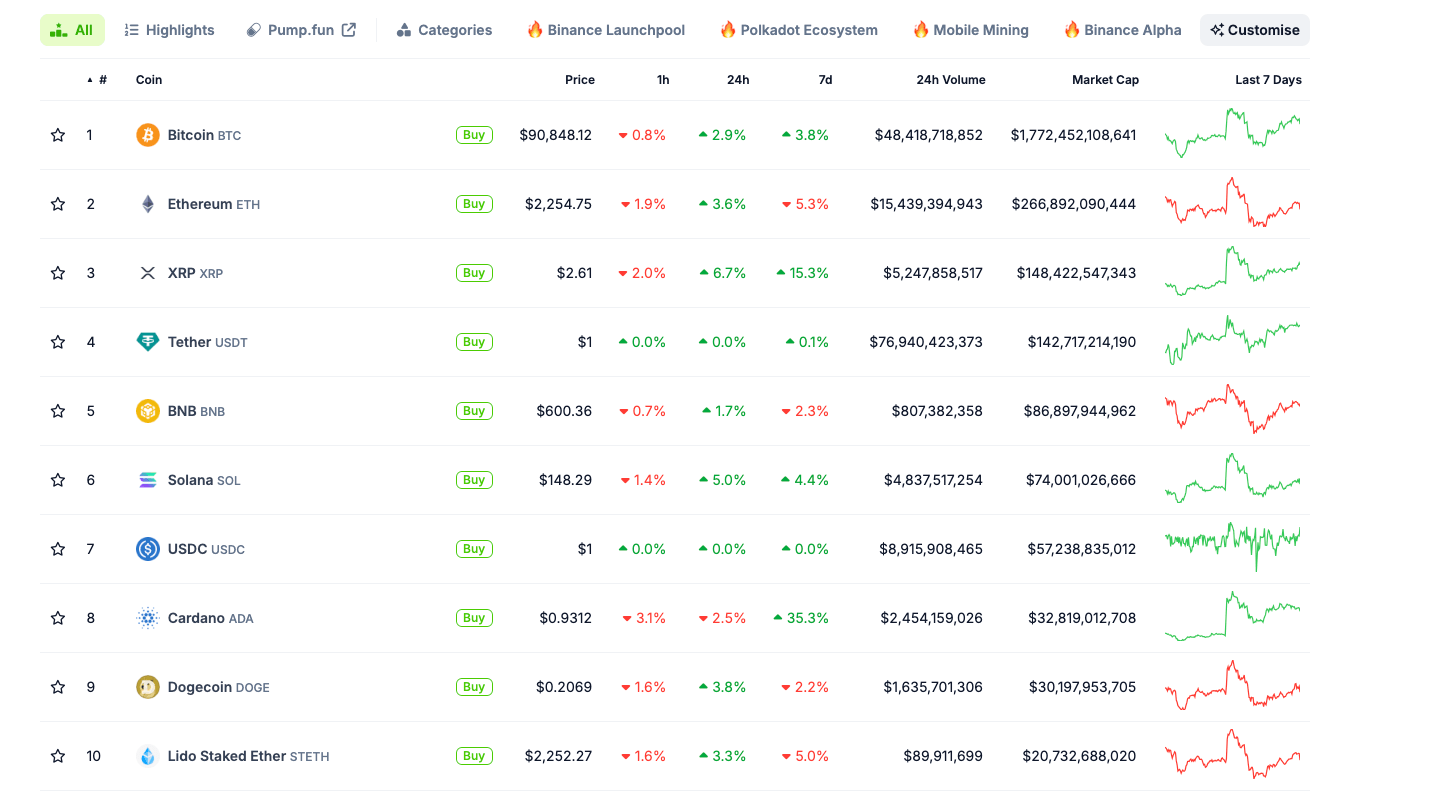Toggle the star next to Lido Staked Ether
This screenshot has width=1432, height=794.
point(57,756)
